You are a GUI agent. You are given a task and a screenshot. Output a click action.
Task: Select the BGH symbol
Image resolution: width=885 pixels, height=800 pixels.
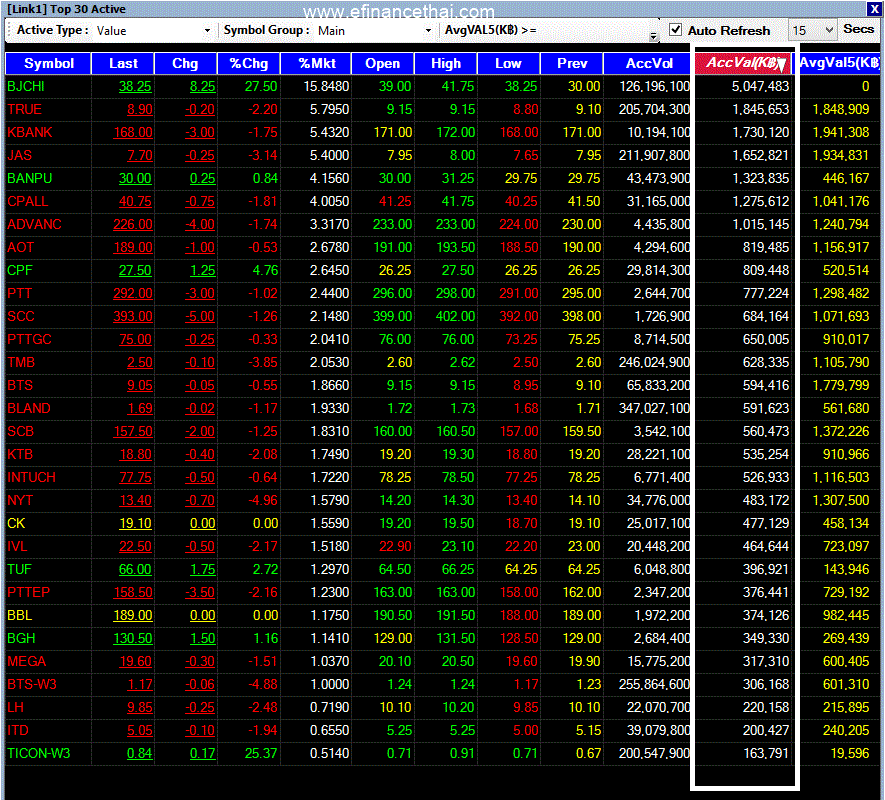pos(21,638)
